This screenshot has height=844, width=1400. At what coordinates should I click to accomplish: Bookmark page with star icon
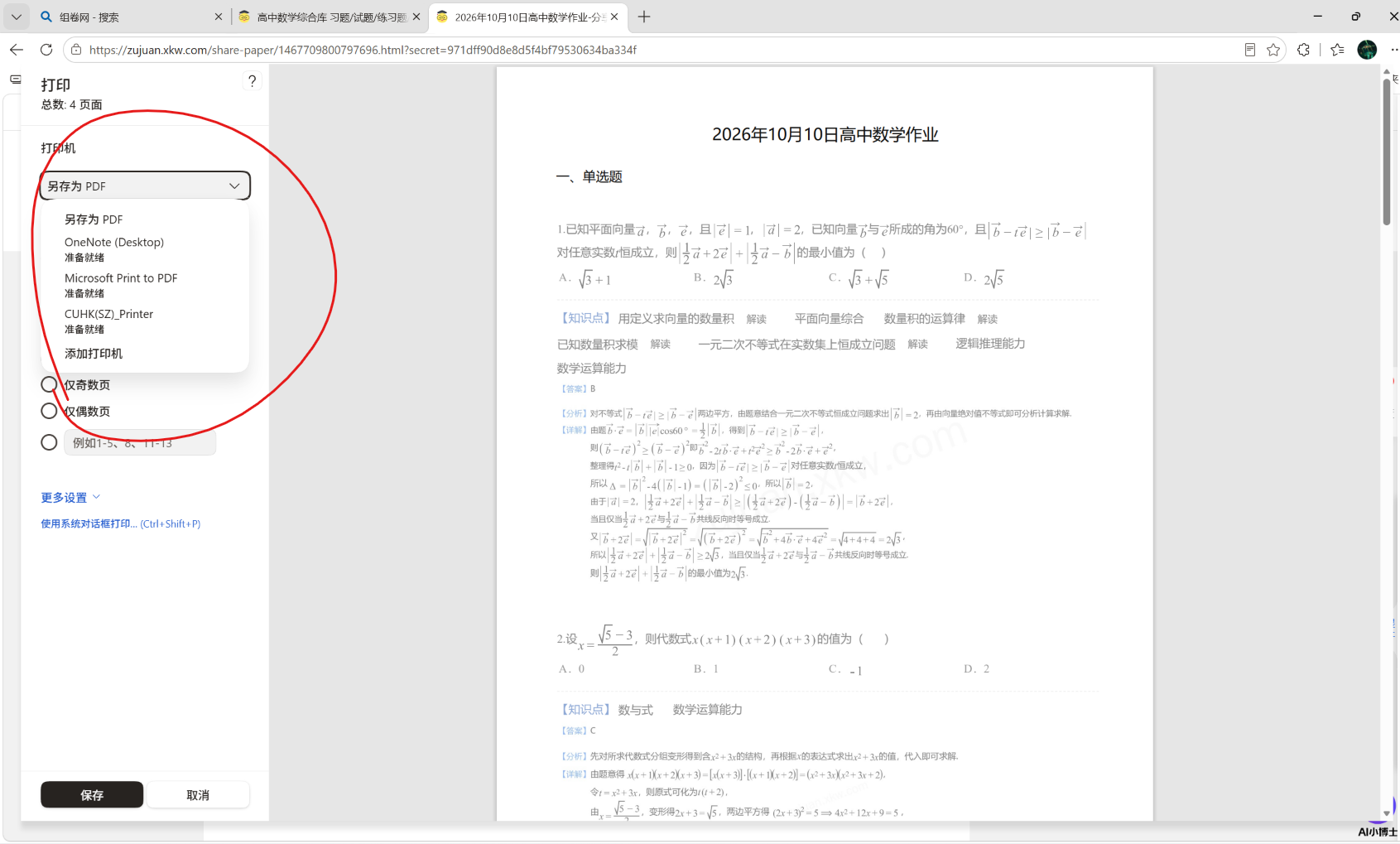(1273, 50)
